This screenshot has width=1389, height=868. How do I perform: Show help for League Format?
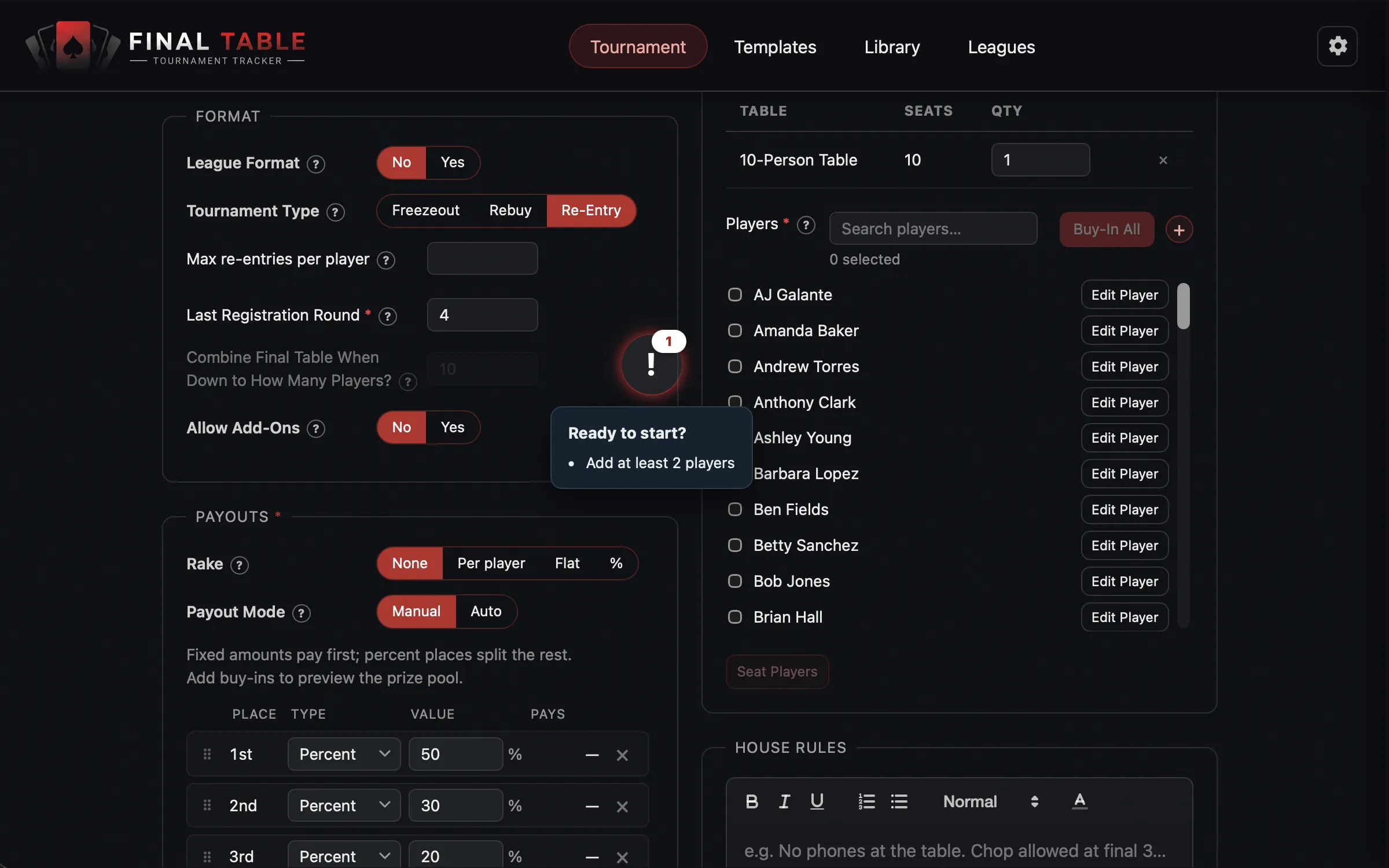coord(315,164)
